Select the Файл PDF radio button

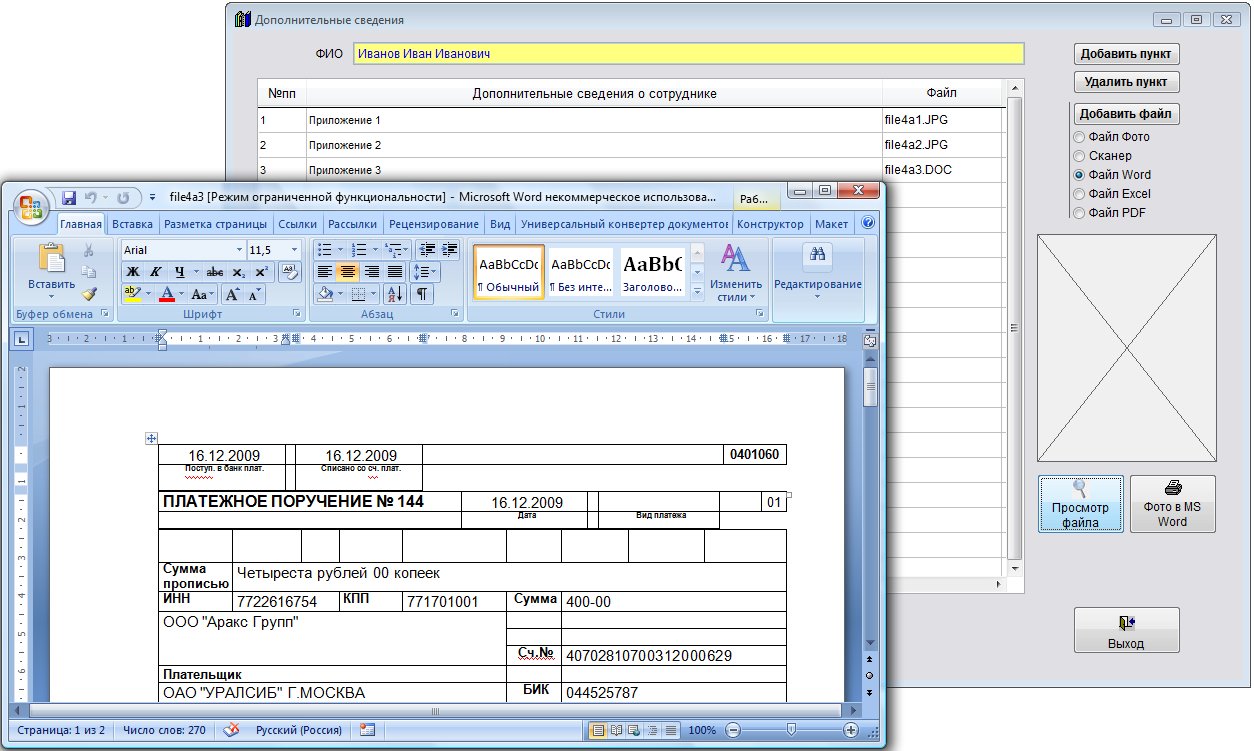tap(1078, 213)
